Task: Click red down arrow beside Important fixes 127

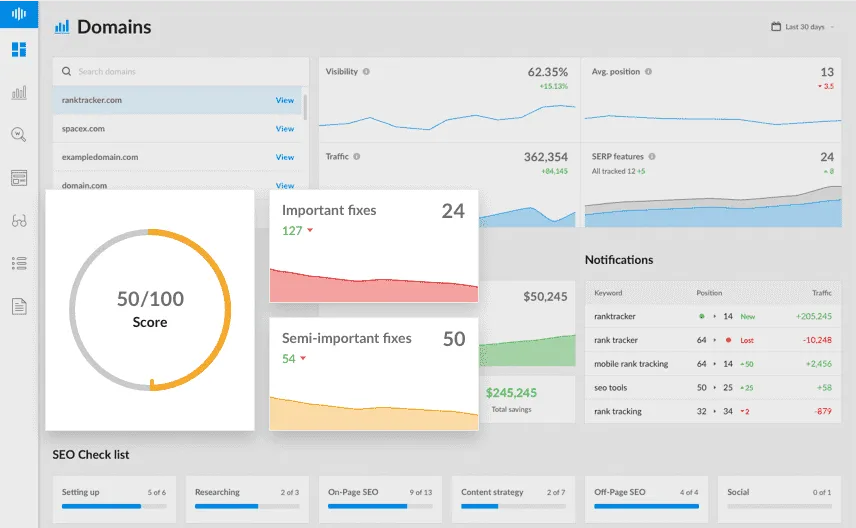Action: pyautogui.click(x=310, y=230)
